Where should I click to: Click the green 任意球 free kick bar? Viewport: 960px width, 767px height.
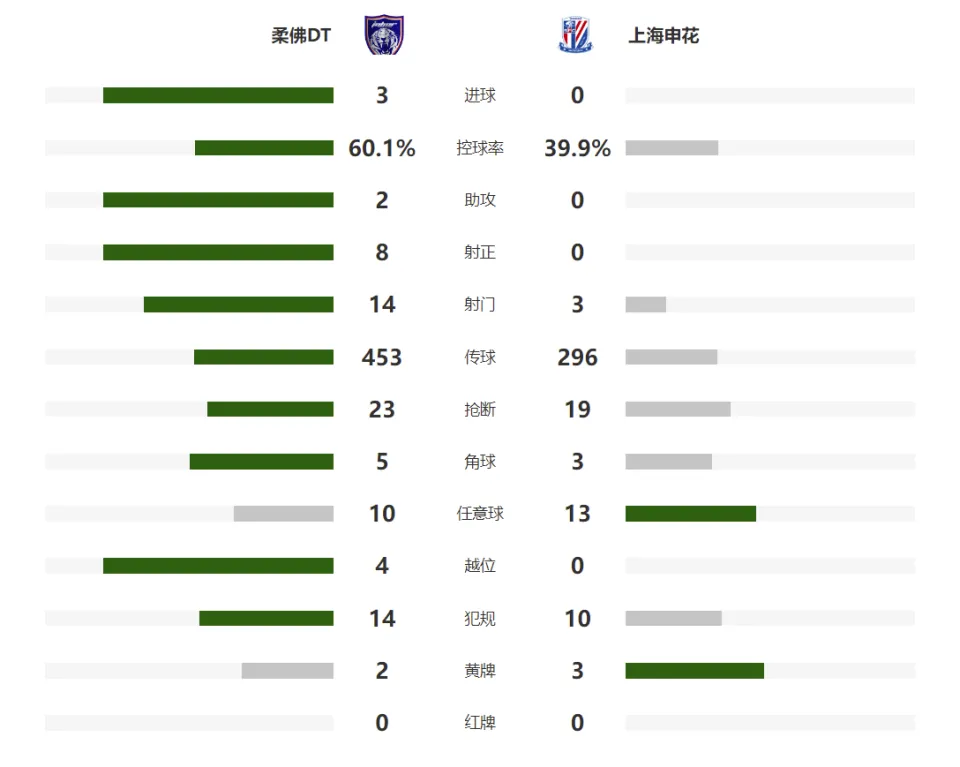point(691,514)
